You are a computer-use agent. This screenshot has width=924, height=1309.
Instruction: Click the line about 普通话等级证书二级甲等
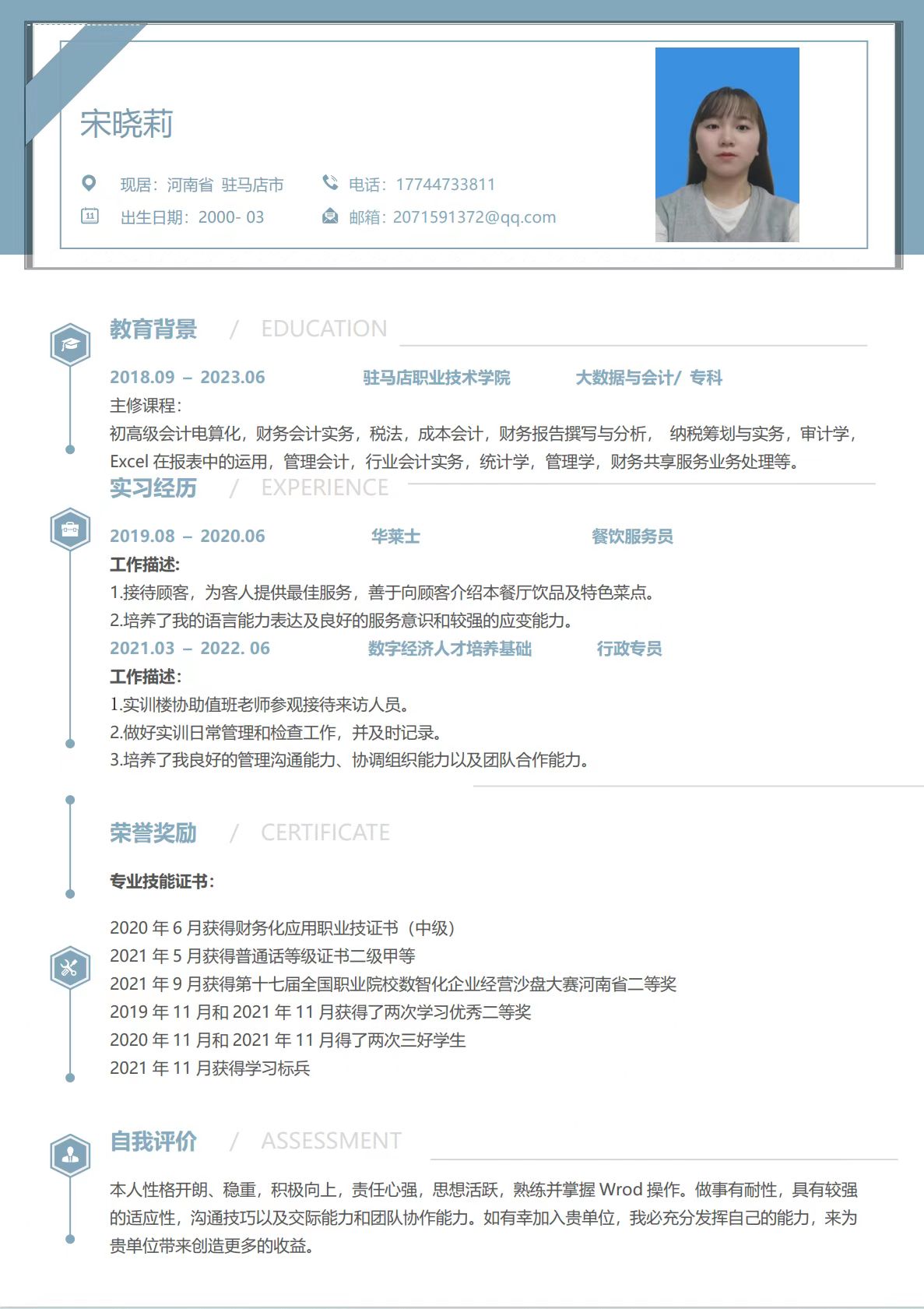(262, 956)
